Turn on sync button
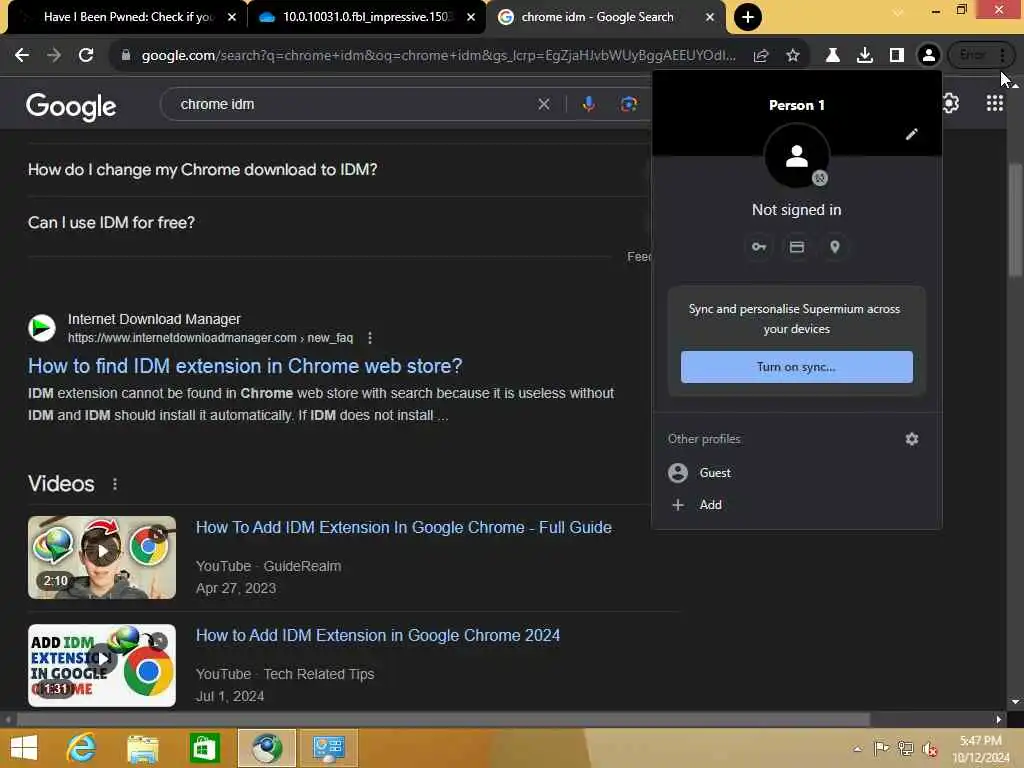1024x768 pixels. click(797, 367)
